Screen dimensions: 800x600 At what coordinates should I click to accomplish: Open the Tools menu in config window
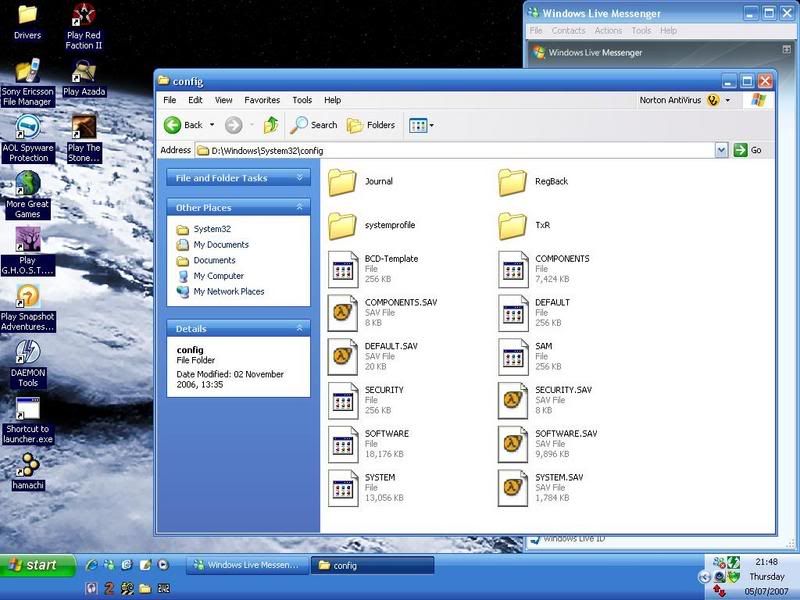(x=302, y=100)
